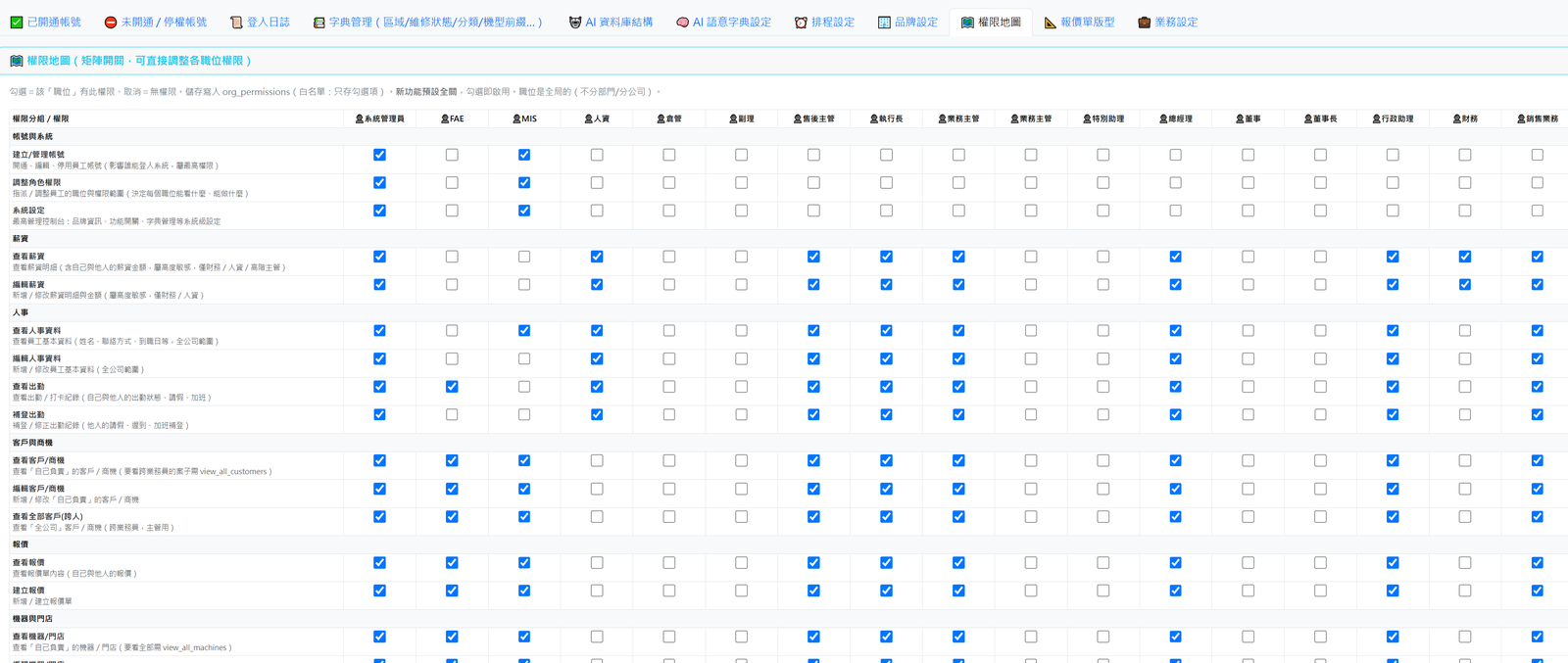Uncheck 建立/管理帳號 for 系統管理員
The height and width of the screenshot is (663, 1568).
click(x=379, y=155)
